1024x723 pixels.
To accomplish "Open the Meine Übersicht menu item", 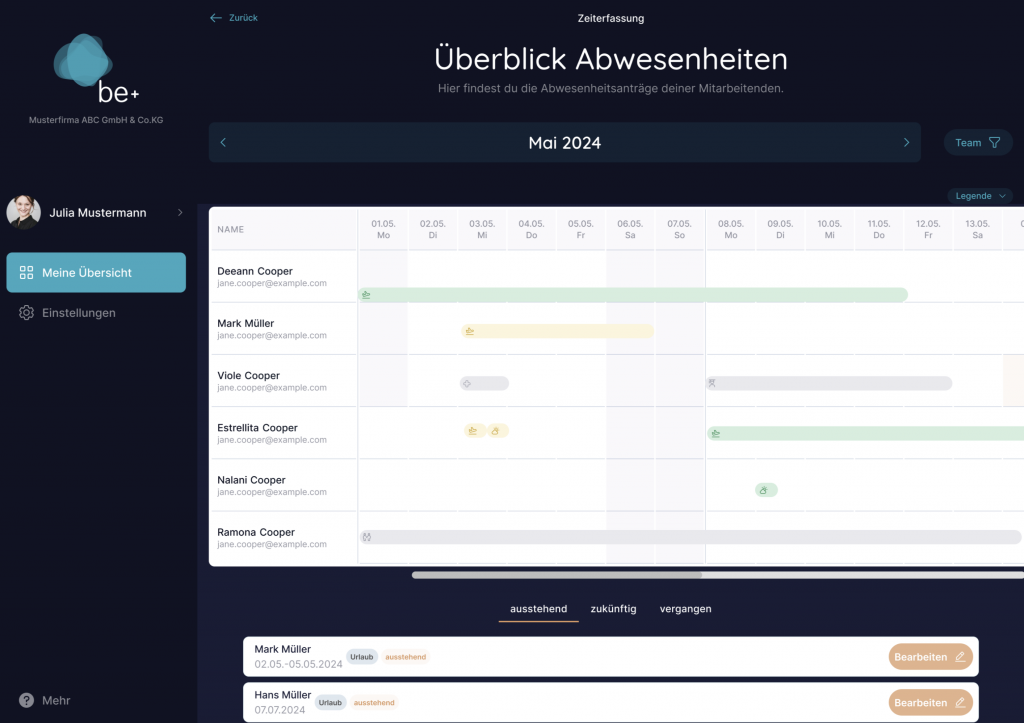I will (96, 273).
